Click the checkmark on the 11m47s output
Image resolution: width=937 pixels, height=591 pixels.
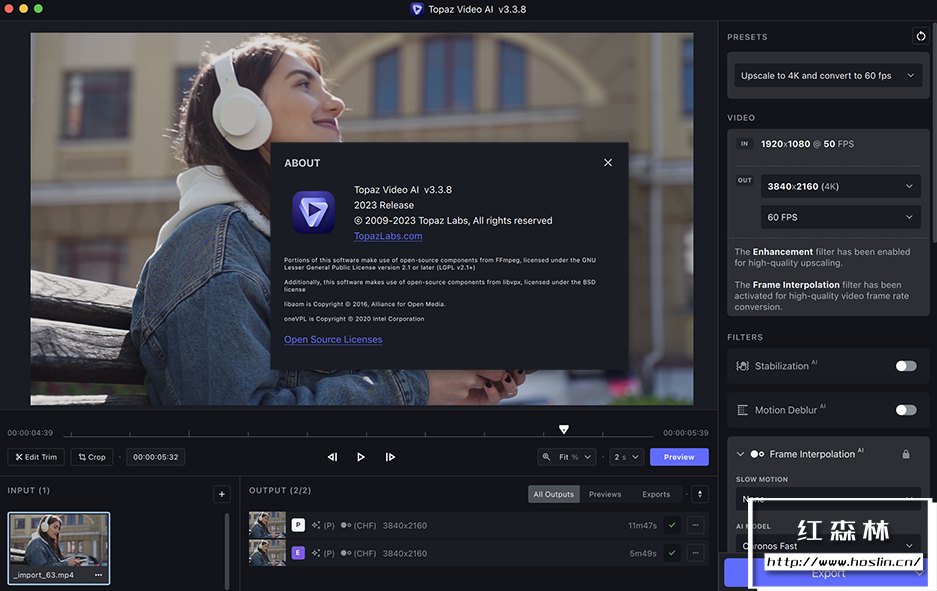[672, 525]
